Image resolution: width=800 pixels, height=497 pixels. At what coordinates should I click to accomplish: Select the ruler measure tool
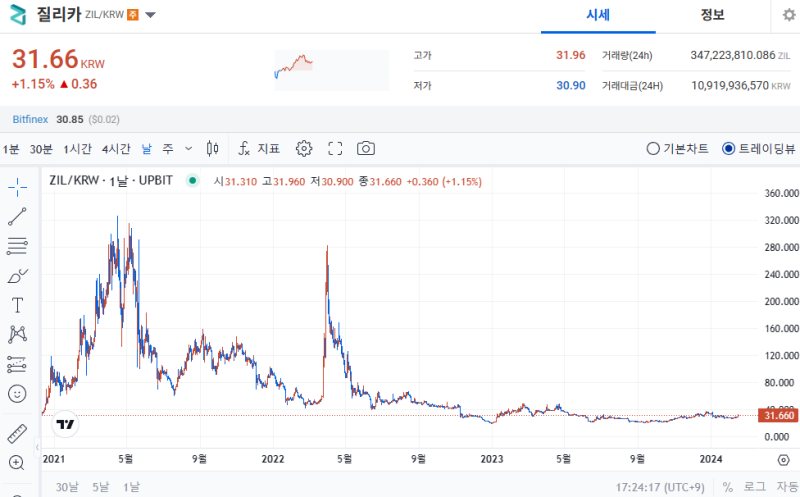click(x=17, y=434)
